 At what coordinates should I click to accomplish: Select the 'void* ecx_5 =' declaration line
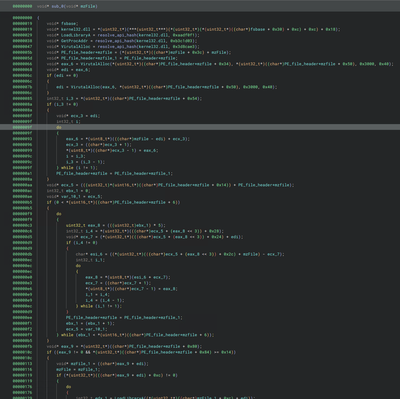170,185
